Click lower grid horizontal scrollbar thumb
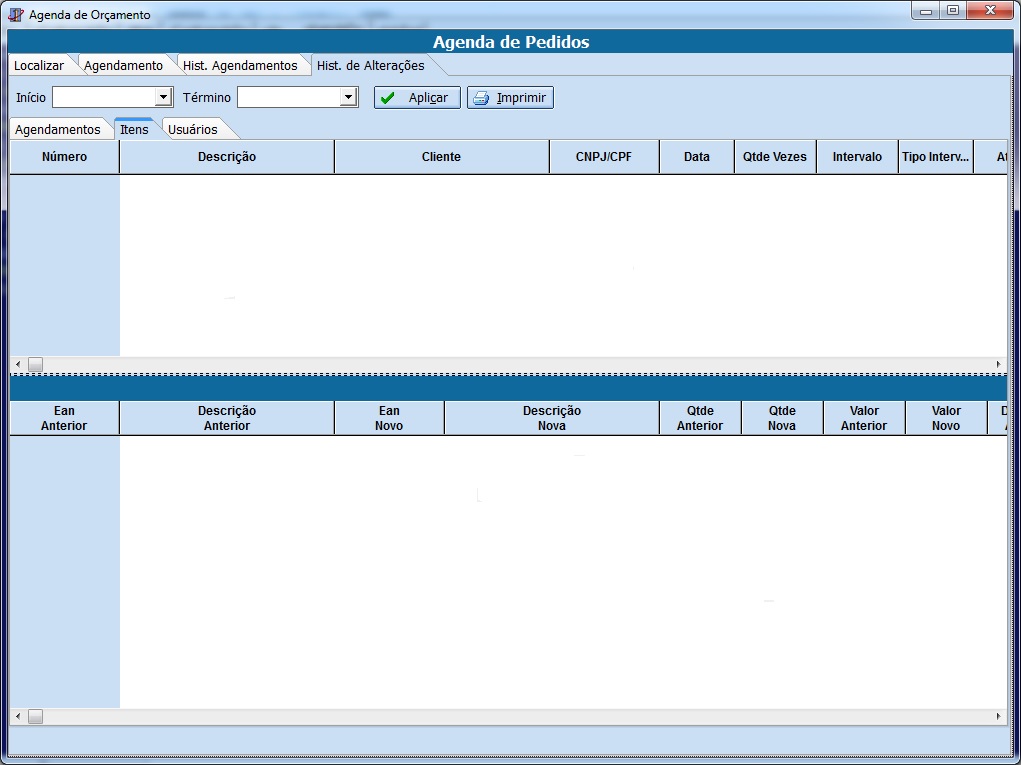 [x=35, y=717]
